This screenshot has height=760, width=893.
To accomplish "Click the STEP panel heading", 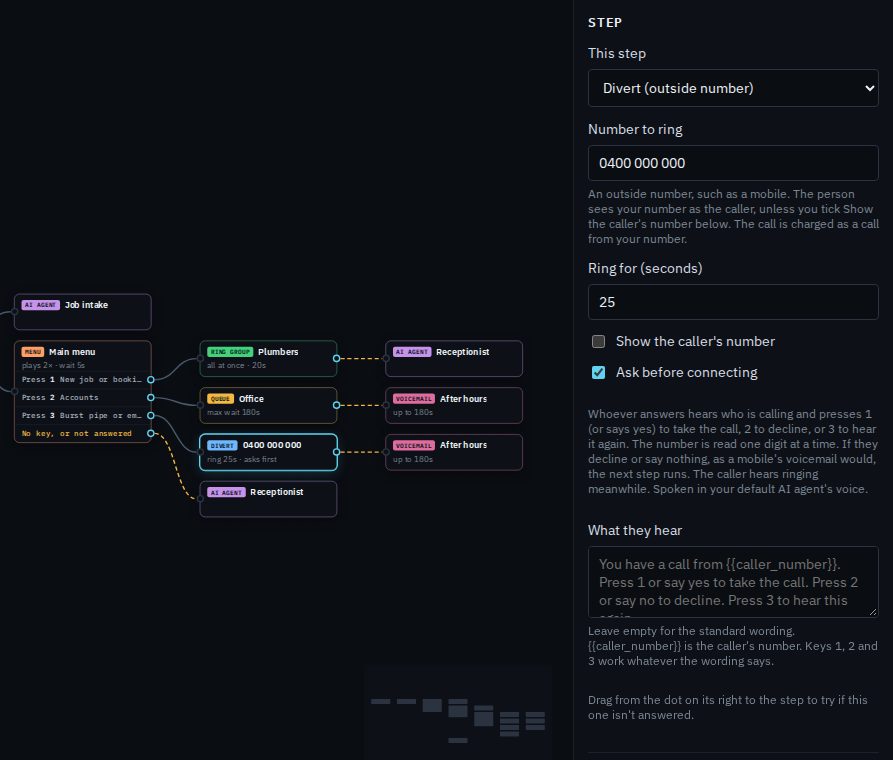I will pos(605,22).
